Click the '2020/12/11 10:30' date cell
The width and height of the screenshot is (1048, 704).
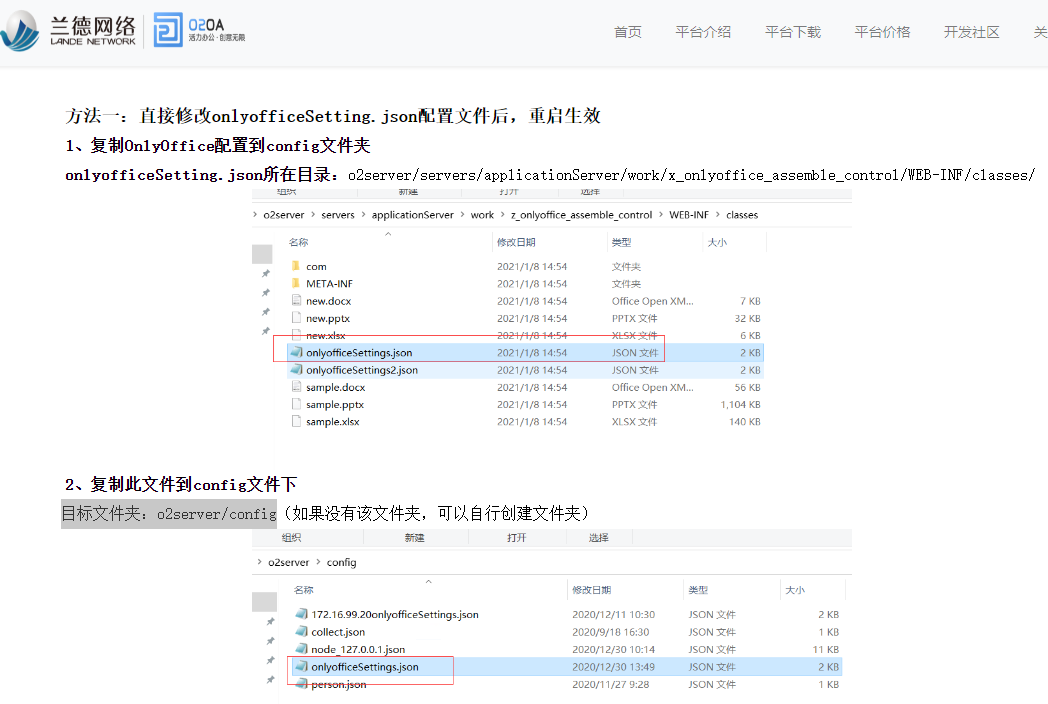tap(614, 614)
